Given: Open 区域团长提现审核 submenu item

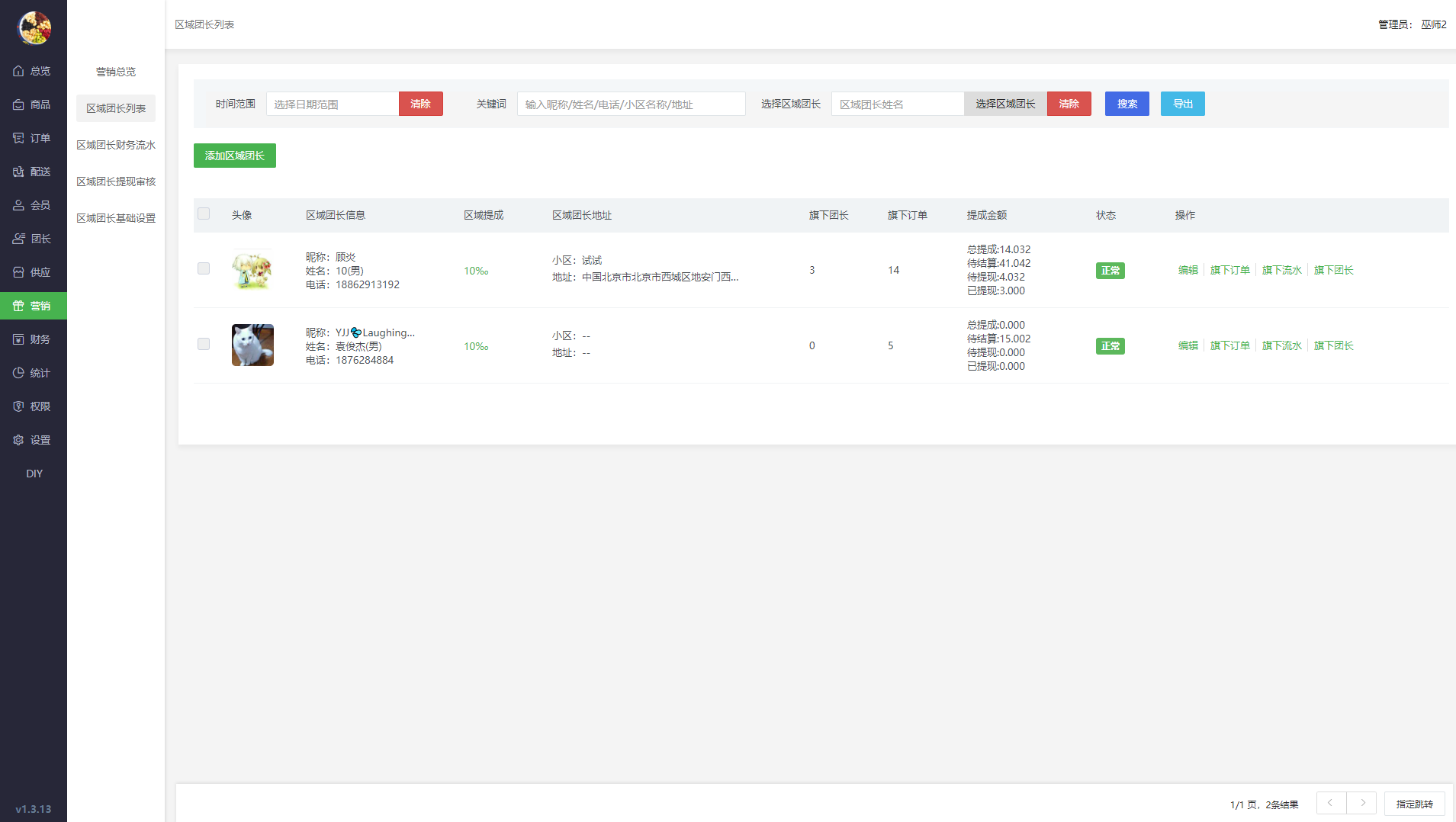Looking at the screenshot, I should (116, 181).
